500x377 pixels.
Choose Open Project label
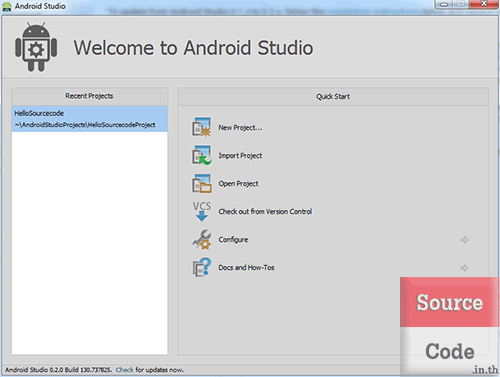[x=238, y=184]
